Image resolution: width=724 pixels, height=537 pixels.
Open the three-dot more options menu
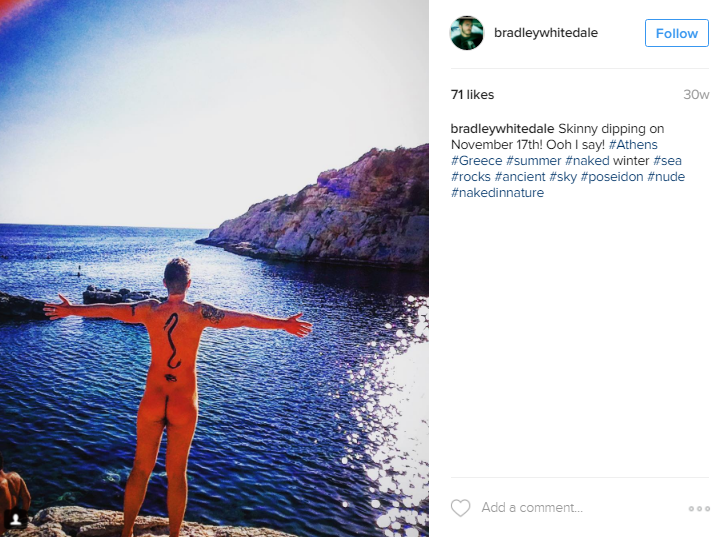(699, 508)
